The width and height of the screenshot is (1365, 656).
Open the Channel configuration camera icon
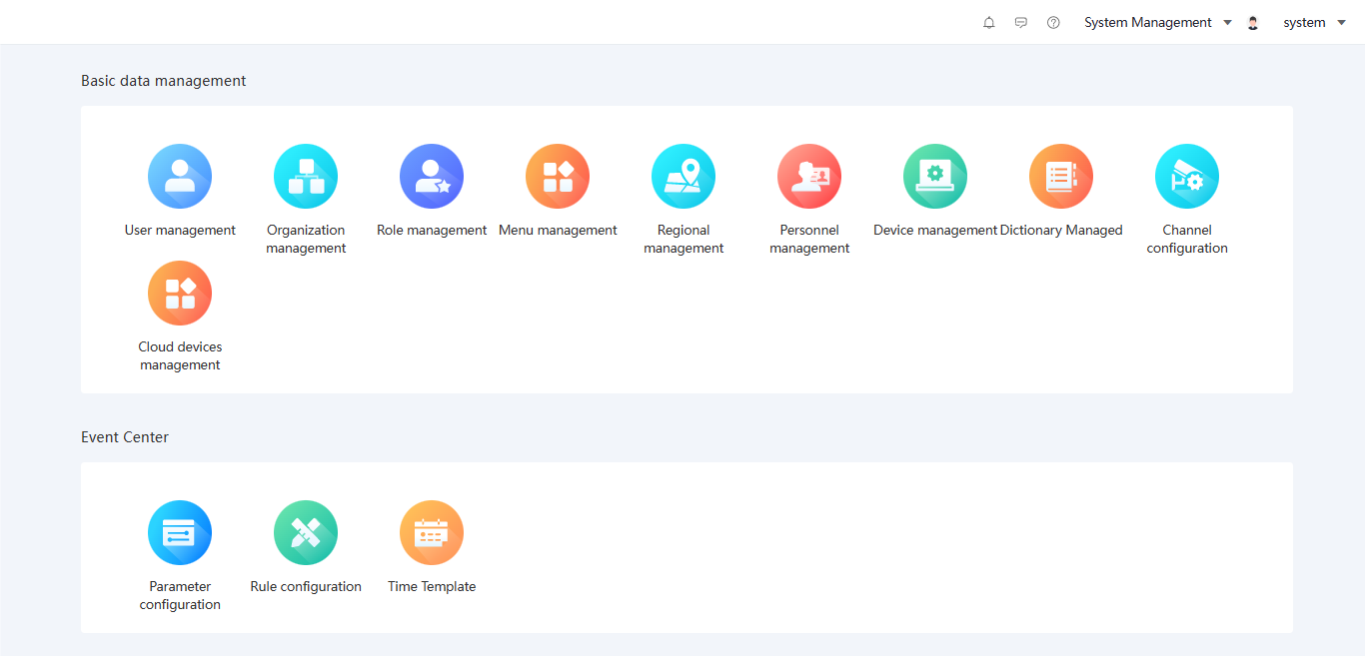click(1187, 176)
